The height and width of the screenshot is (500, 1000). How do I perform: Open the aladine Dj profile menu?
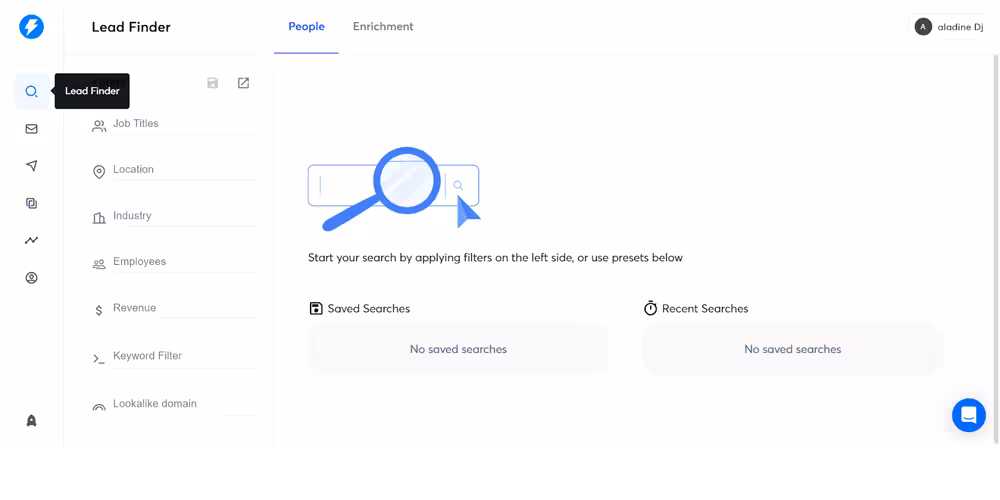[947, 27]
